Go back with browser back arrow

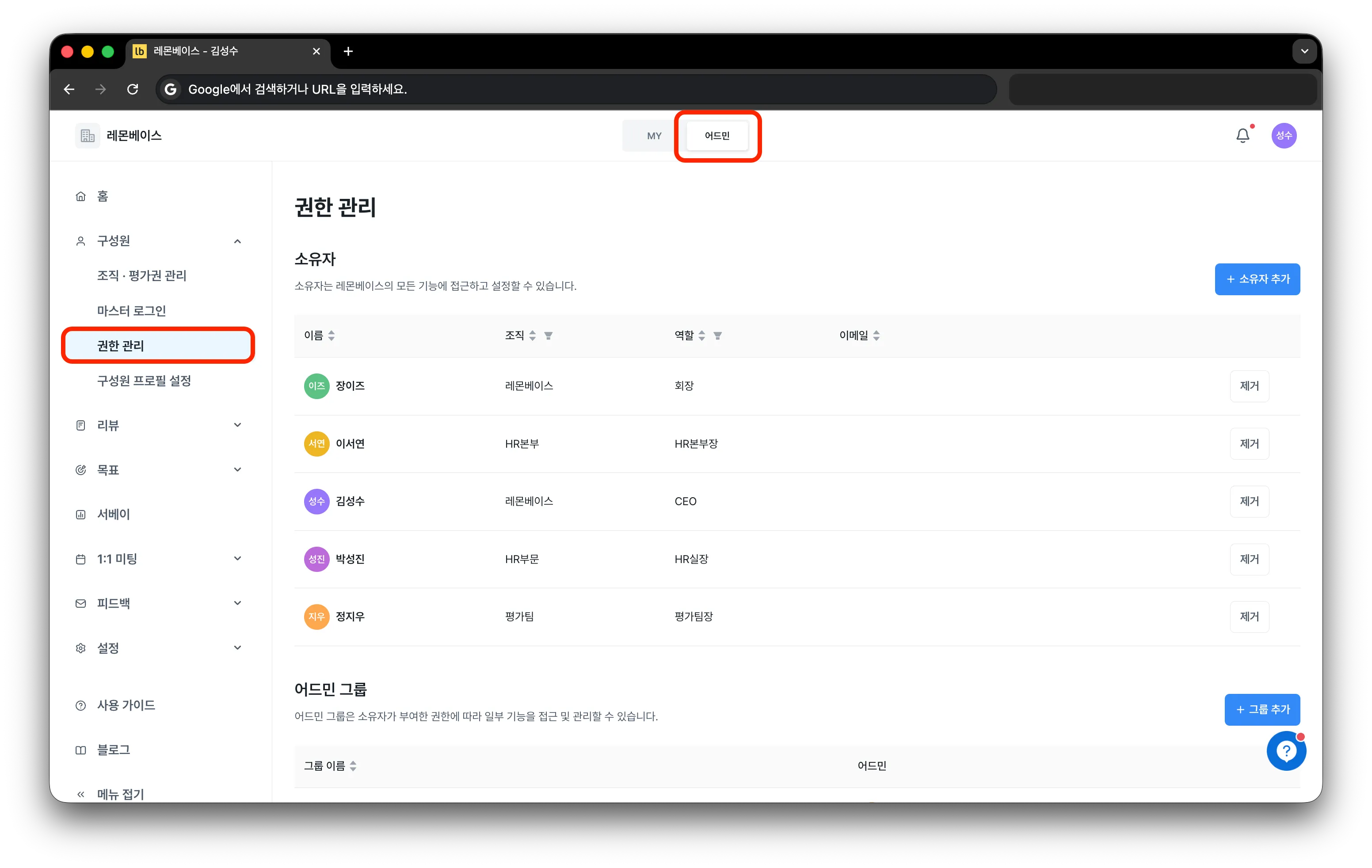click(69, 89)
